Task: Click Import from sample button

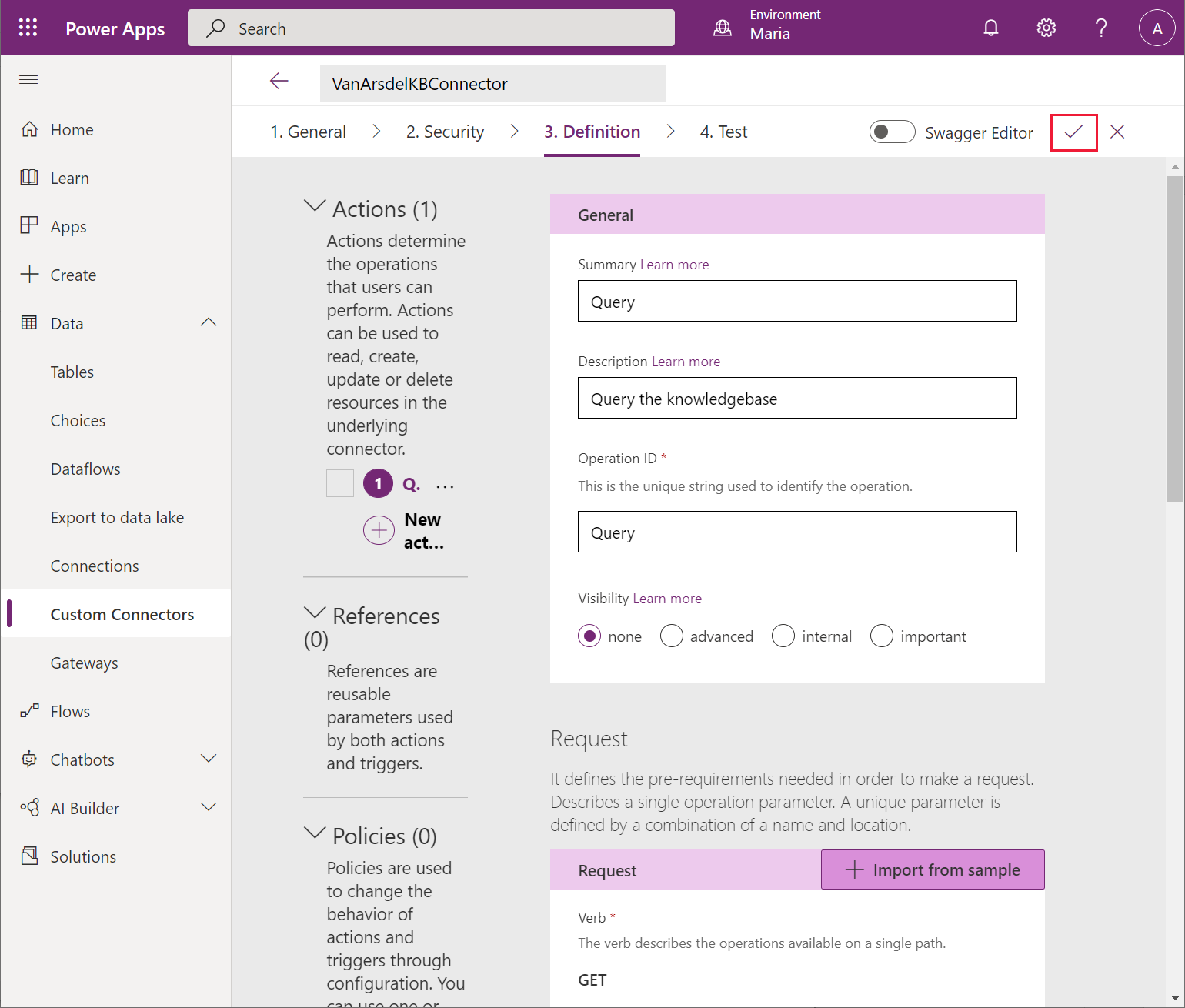Action: (x=933, y=869)
